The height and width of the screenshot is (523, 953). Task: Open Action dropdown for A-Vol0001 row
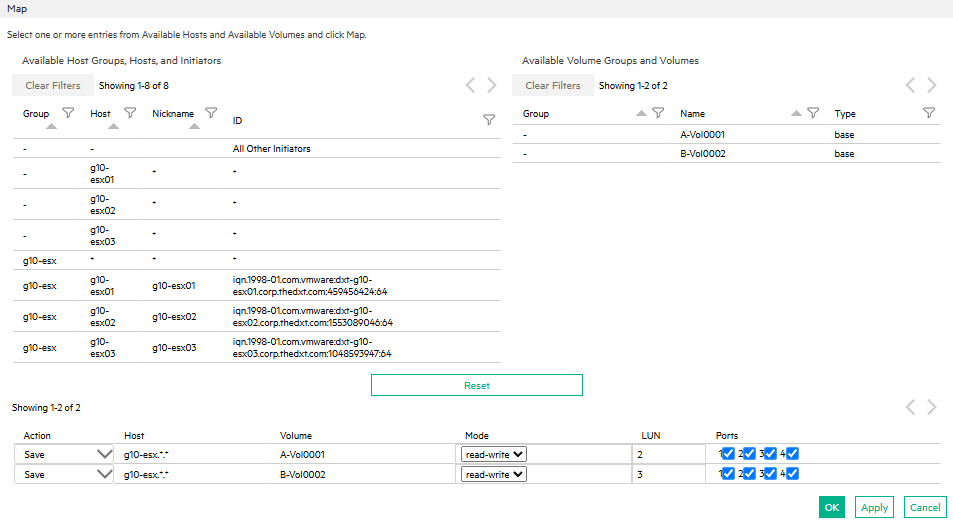point(64,454)
